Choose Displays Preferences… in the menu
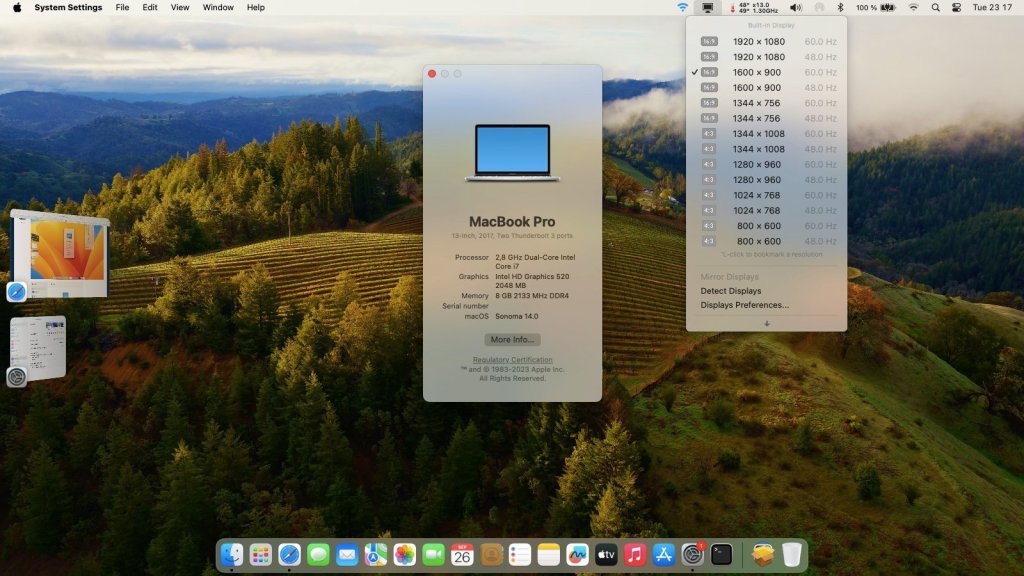 744,305
